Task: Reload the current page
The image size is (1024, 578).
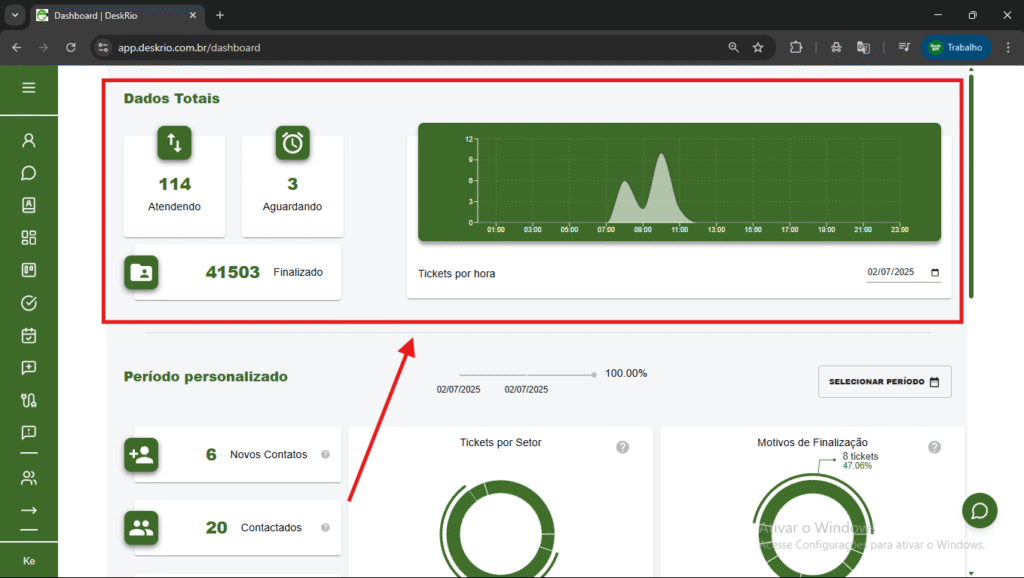Action: [x=71, y=48]
